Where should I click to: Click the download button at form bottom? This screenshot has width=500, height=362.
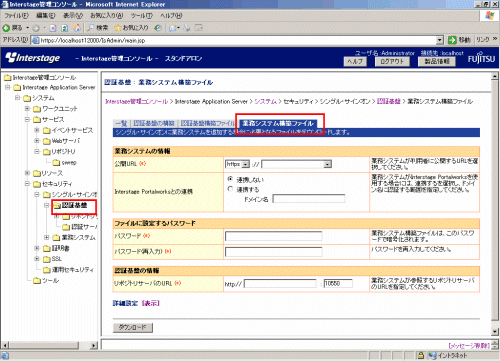(x=133, y=327)
